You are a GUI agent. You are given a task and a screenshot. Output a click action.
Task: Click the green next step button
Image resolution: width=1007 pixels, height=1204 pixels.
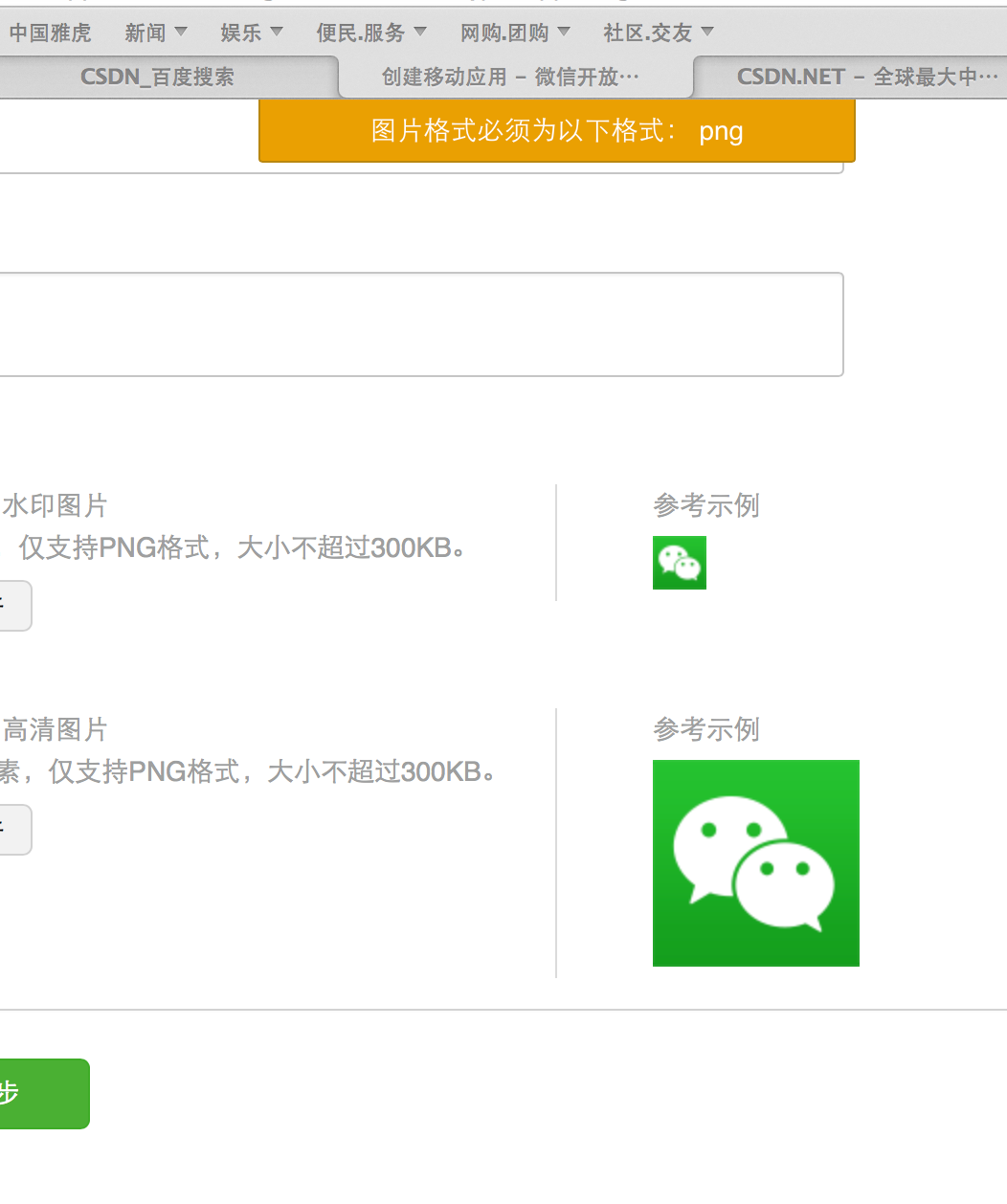click(x=44, y=1094)
